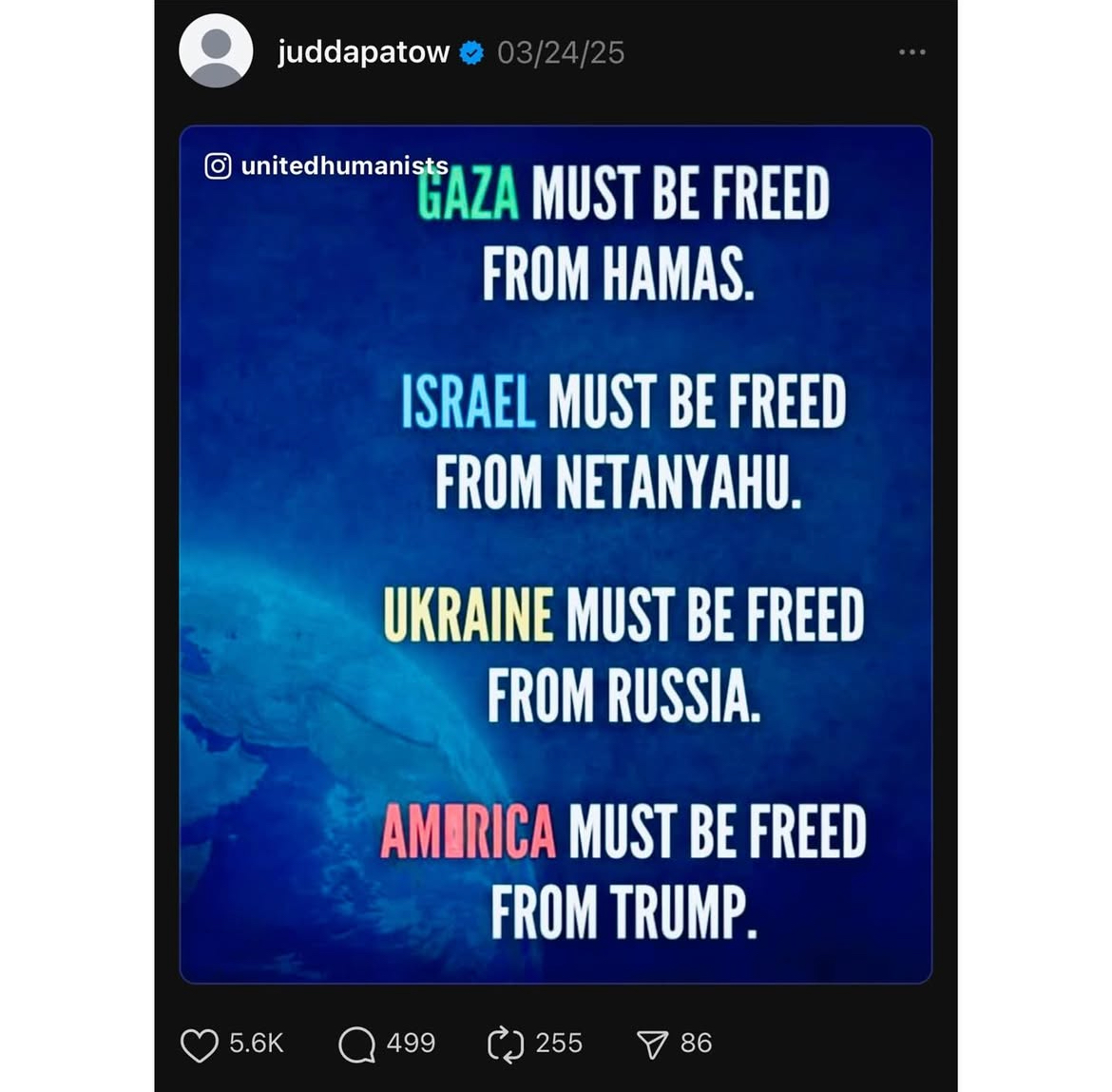
Task: Click the Instagram logo icon on the image
Action: pyautogui.click(x=218, y=166)
